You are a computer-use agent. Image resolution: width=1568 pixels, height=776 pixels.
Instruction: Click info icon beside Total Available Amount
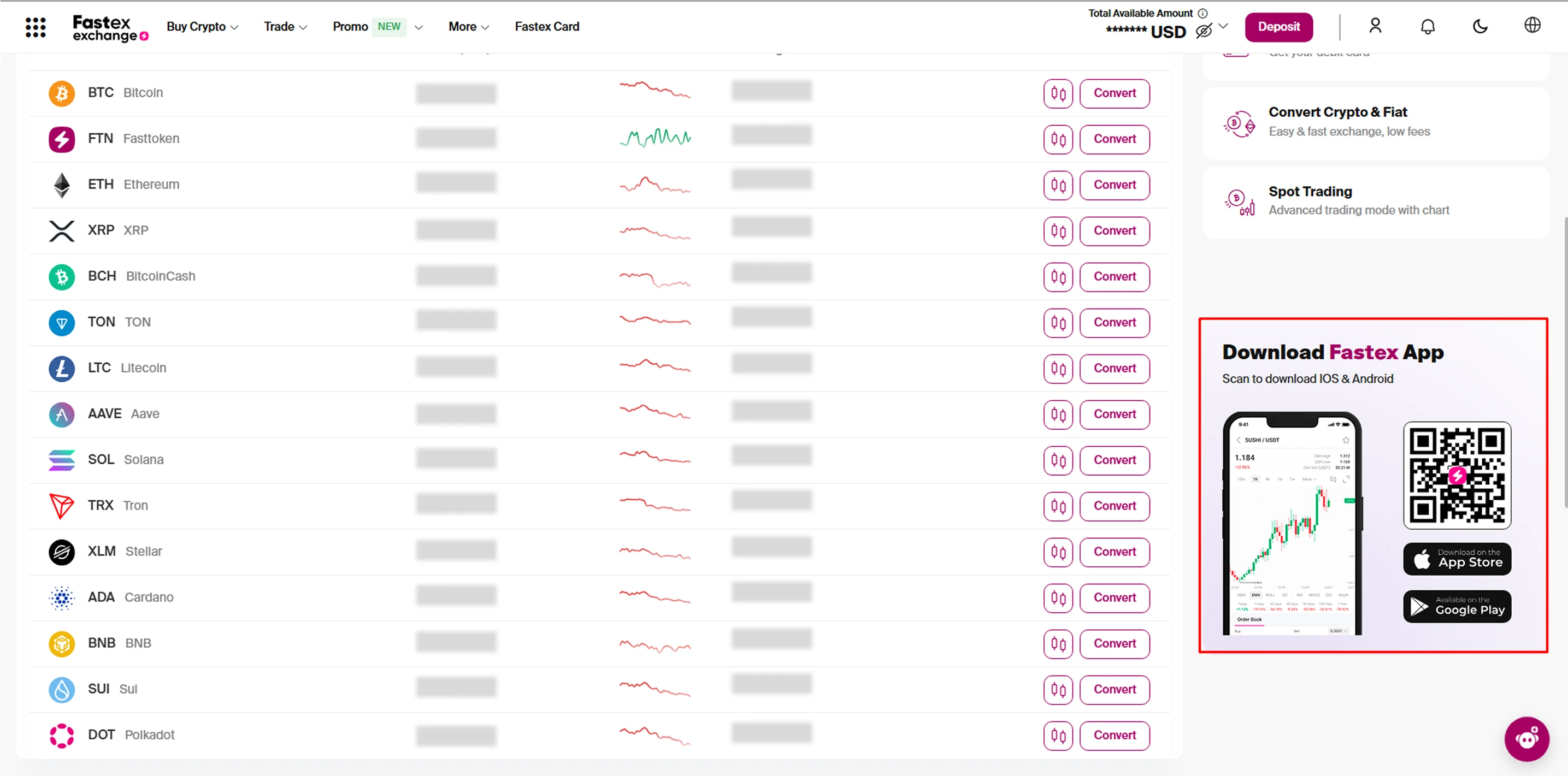(1202, 13)
